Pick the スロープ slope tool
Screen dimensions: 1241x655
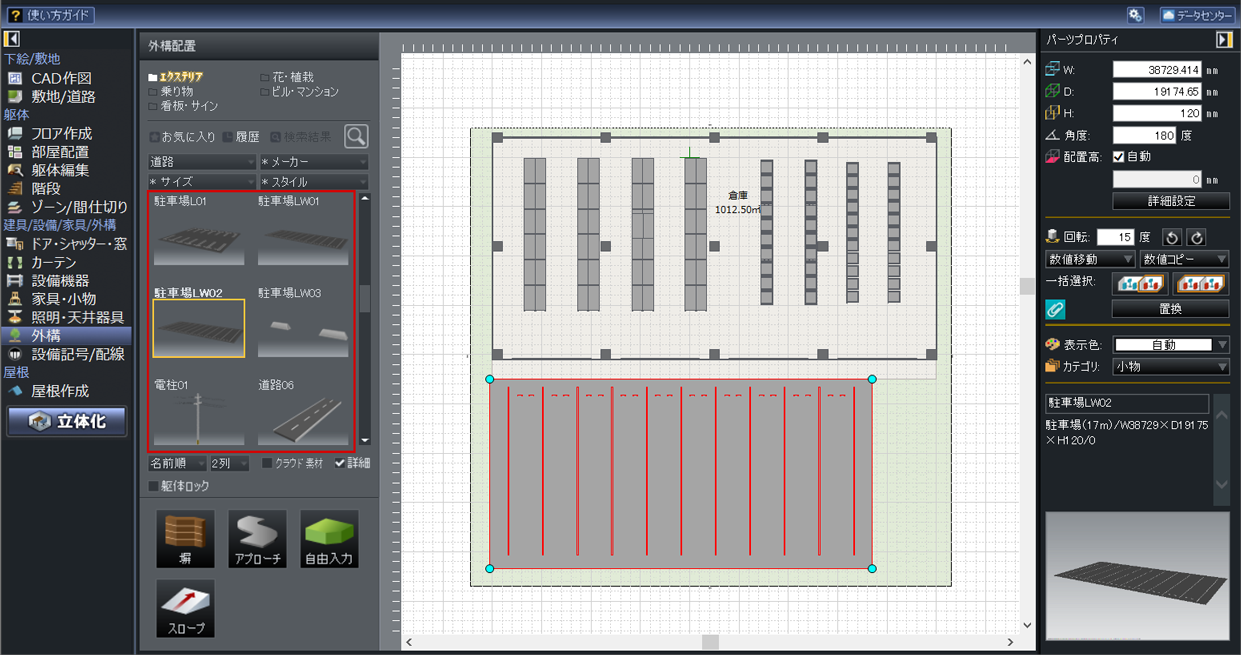pos(185,609)
